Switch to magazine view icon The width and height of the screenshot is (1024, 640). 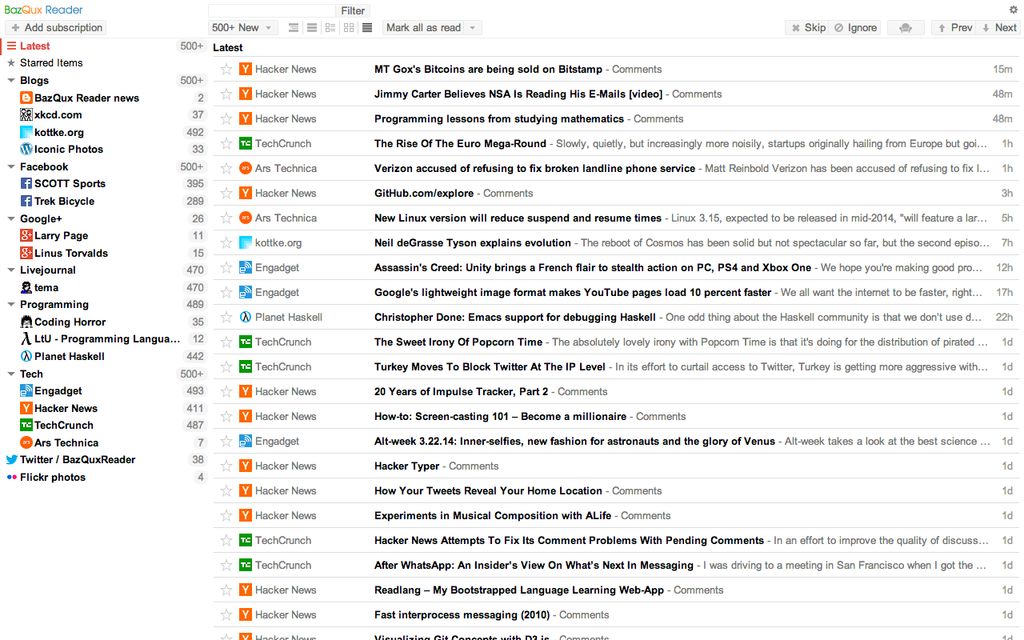coord(330,27)
